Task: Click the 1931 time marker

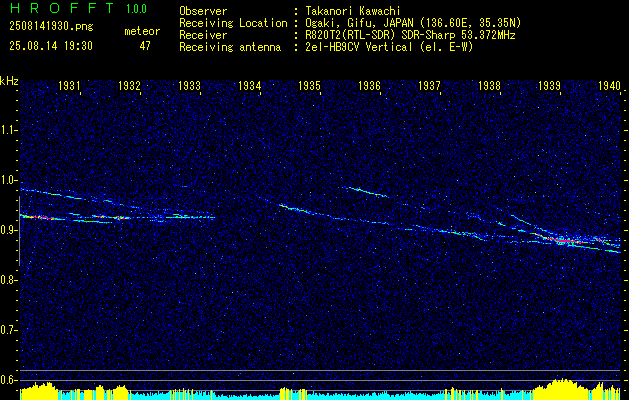Action: click(x=69, y=85)
